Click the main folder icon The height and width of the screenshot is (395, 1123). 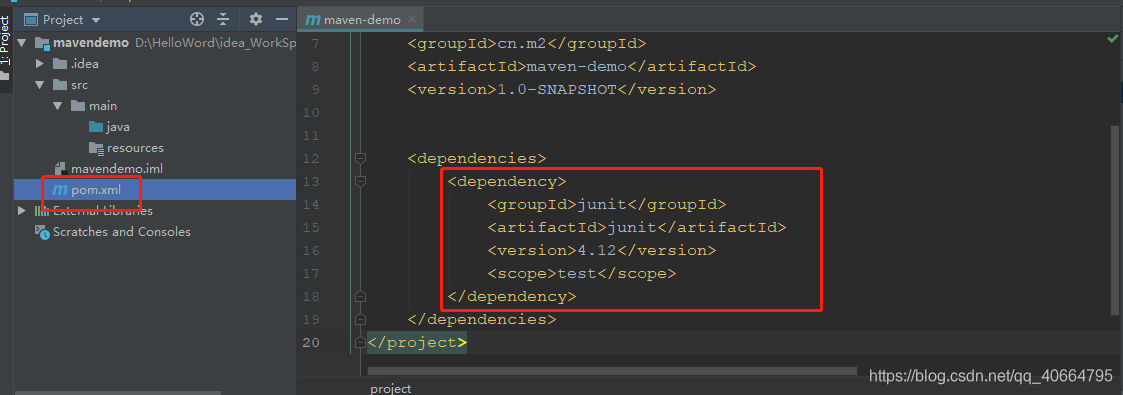[x=78, y=106]
